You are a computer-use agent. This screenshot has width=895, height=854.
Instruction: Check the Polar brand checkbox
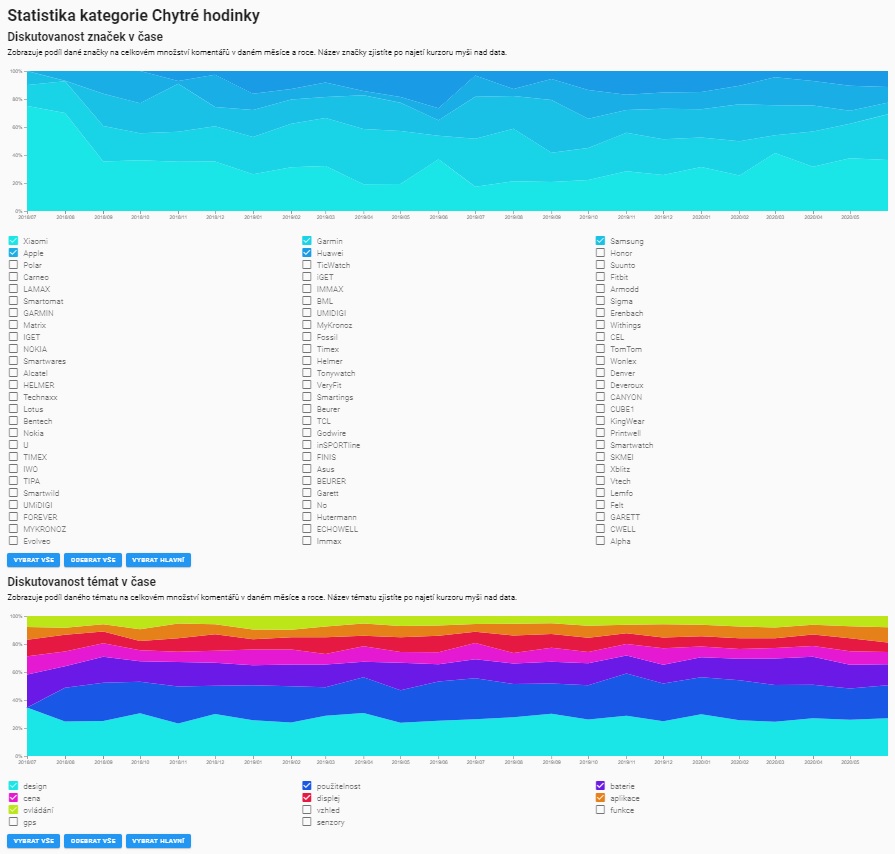[14, 265]
